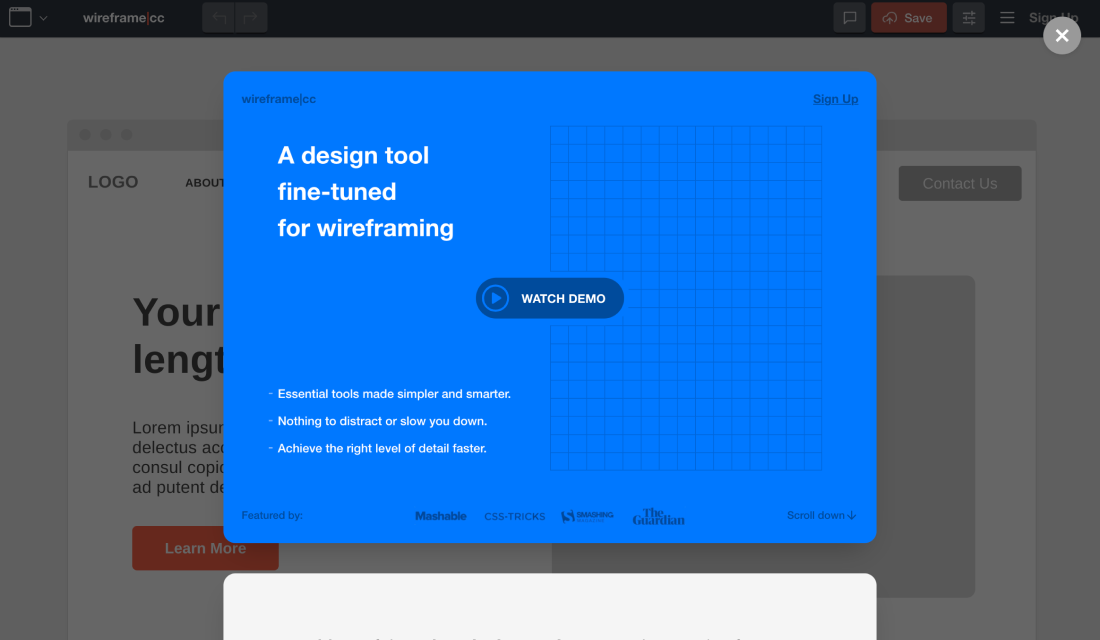Click the grid canvas illustration in the modal

point(685,298)
